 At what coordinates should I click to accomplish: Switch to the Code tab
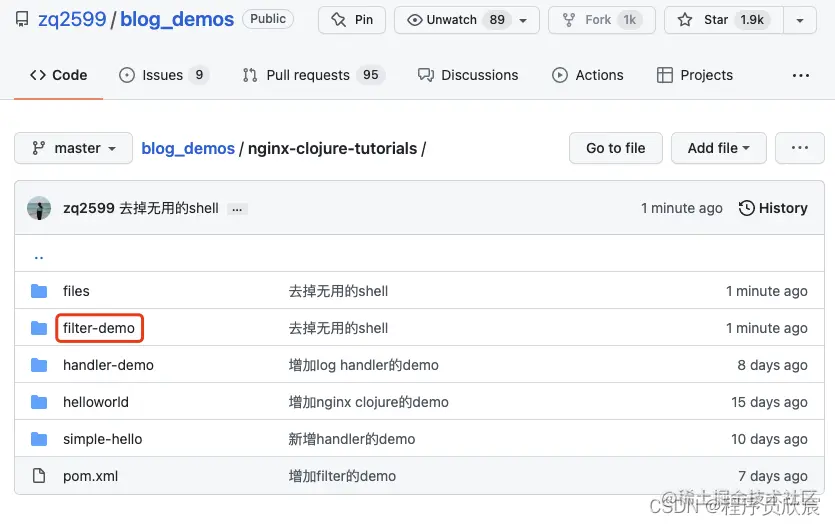point(59,75)
